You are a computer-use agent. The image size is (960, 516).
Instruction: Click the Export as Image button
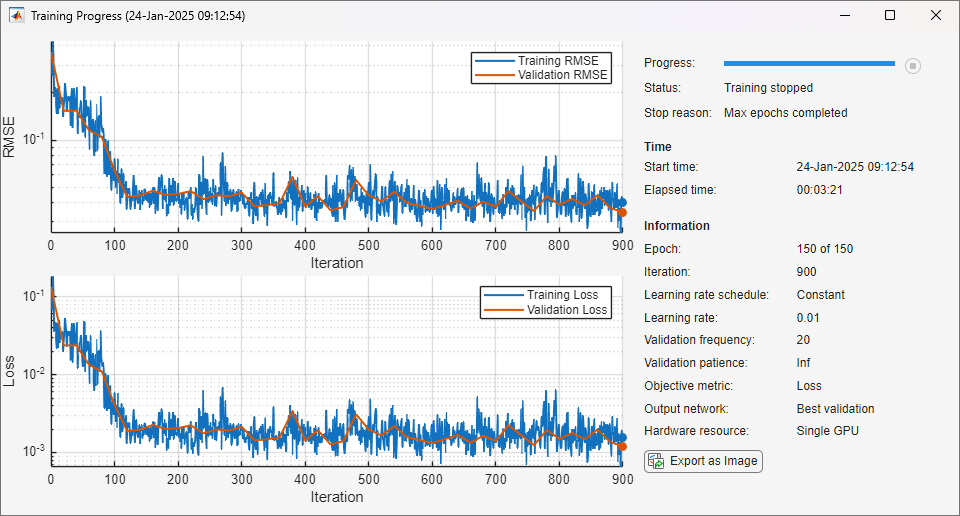pos(704,461)
